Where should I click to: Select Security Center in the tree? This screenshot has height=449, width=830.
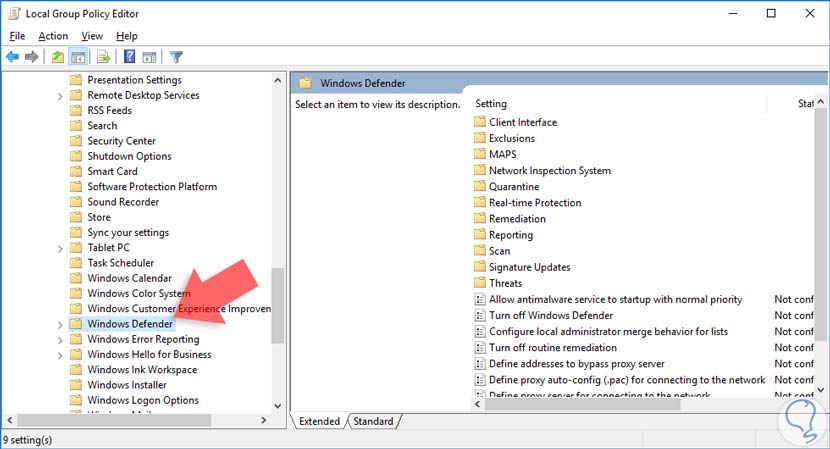[121, 141]
